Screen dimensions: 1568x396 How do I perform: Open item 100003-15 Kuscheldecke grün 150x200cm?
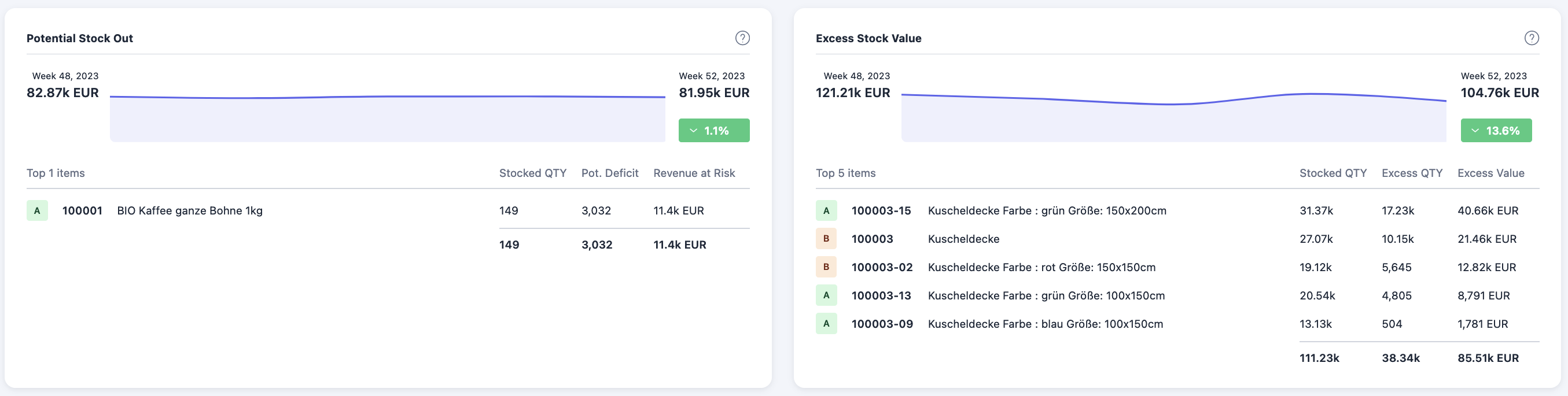pyautogui.click(x=1046, y=211)
